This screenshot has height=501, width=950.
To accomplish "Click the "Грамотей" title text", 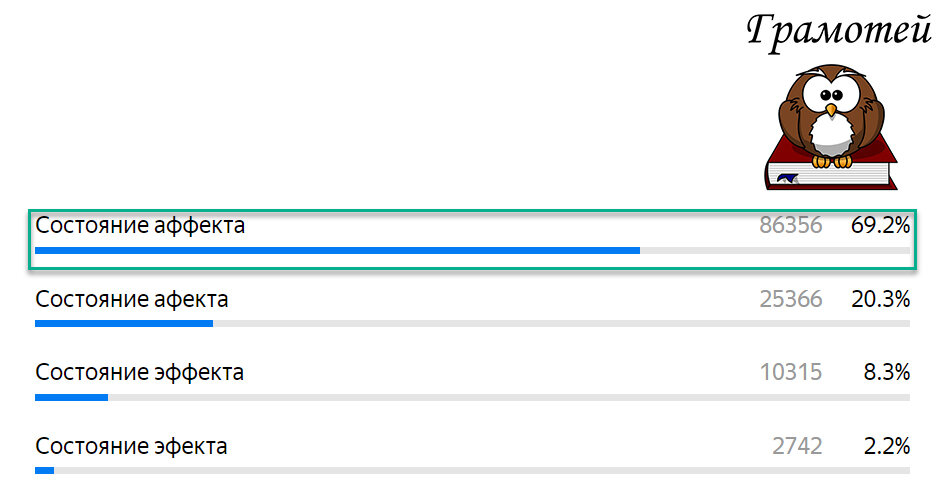I will 838,31.
